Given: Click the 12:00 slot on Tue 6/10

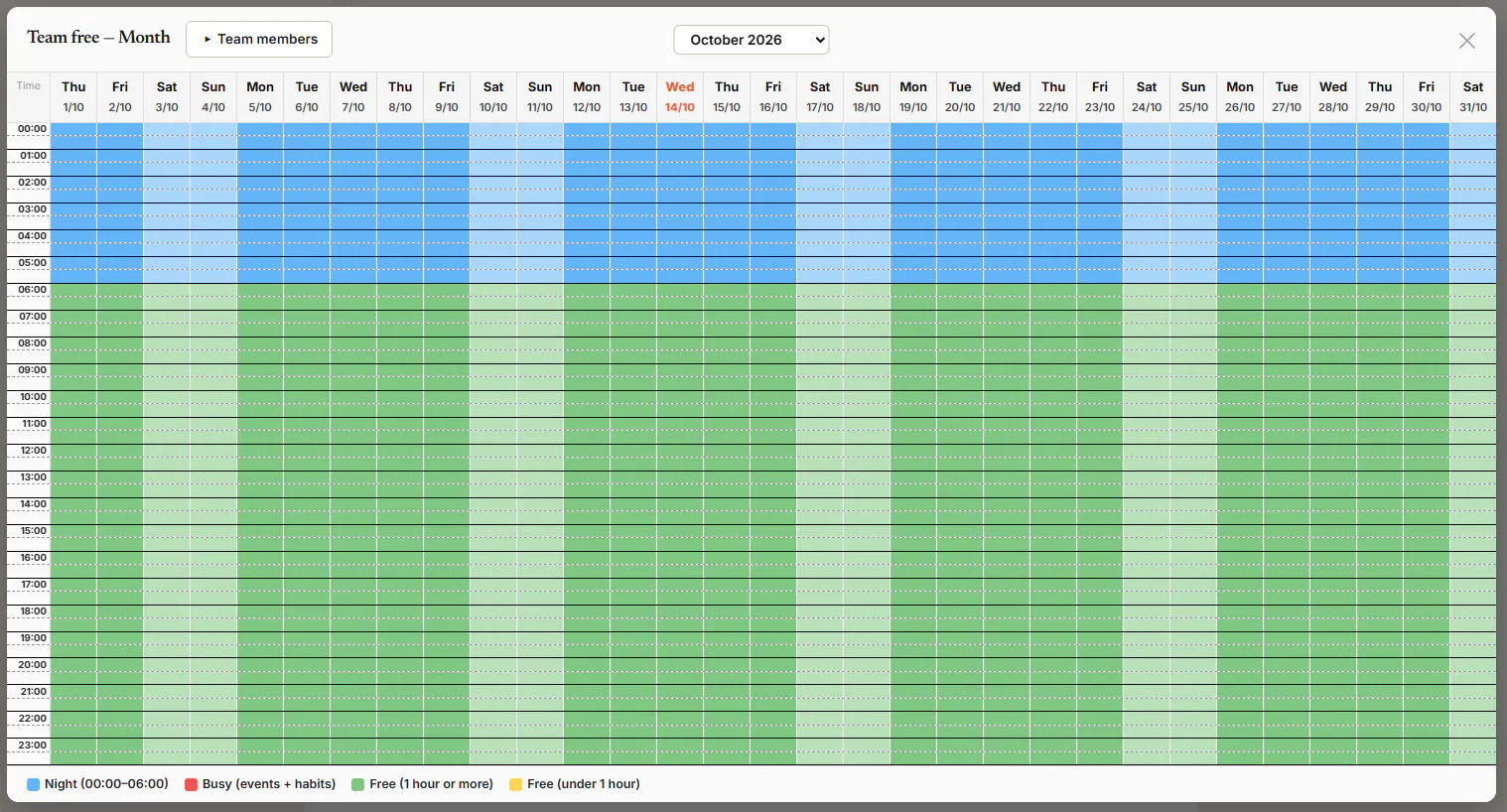Looking at the screenshot, I should (307, 458).
